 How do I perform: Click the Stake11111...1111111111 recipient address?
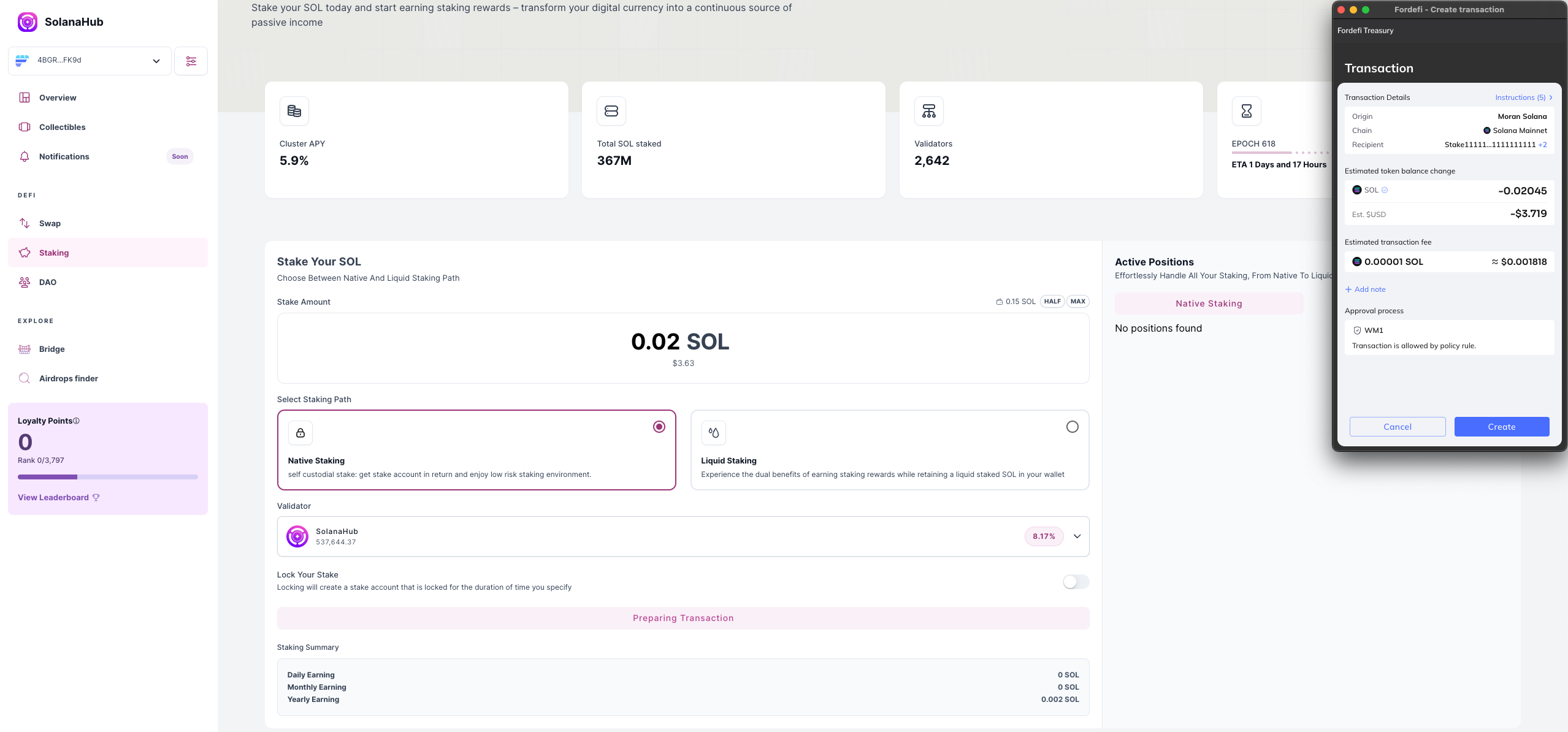(1490, 145)
